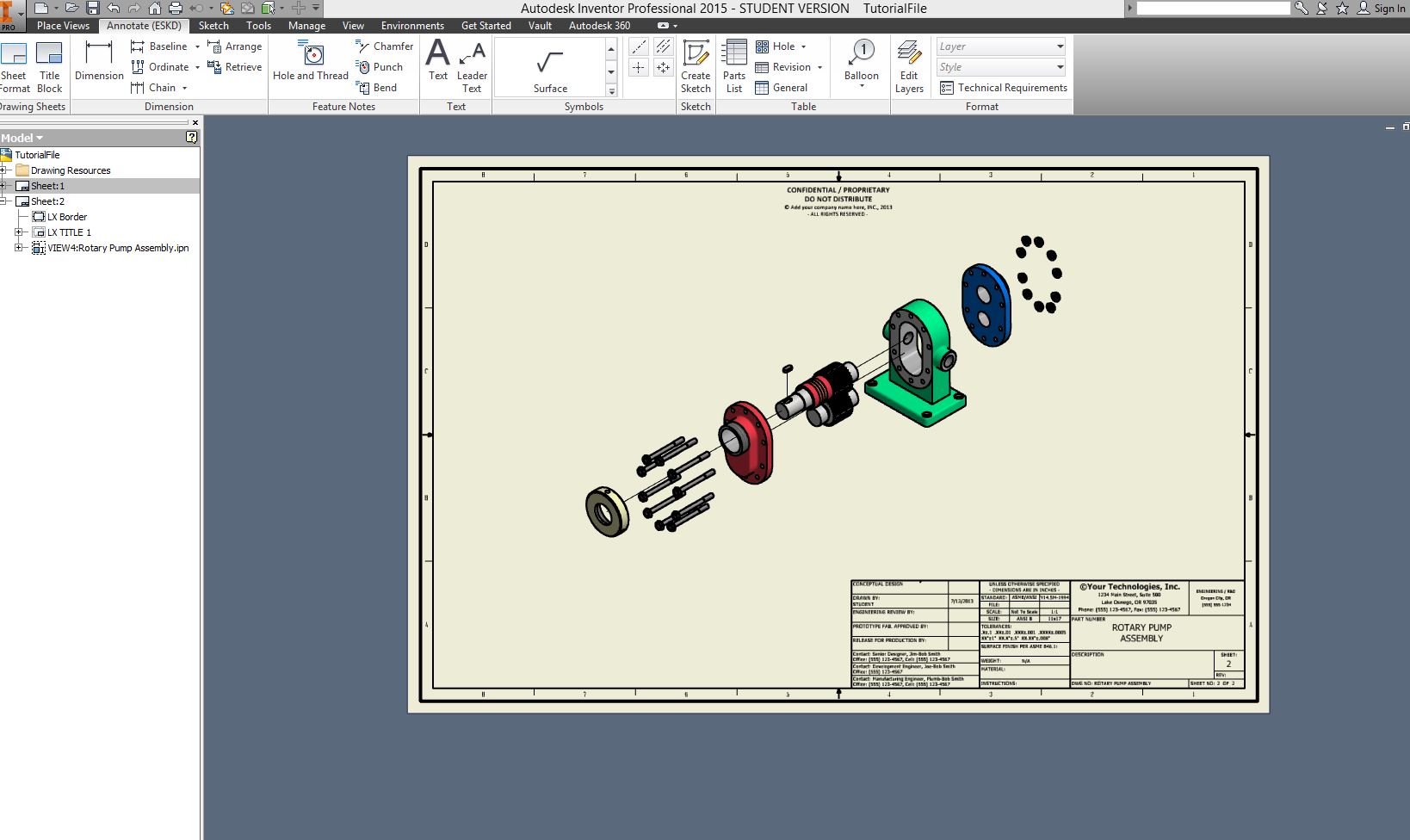1410x840 pixels.
Task: Select the Balloon tool
Action: (862, 60)
